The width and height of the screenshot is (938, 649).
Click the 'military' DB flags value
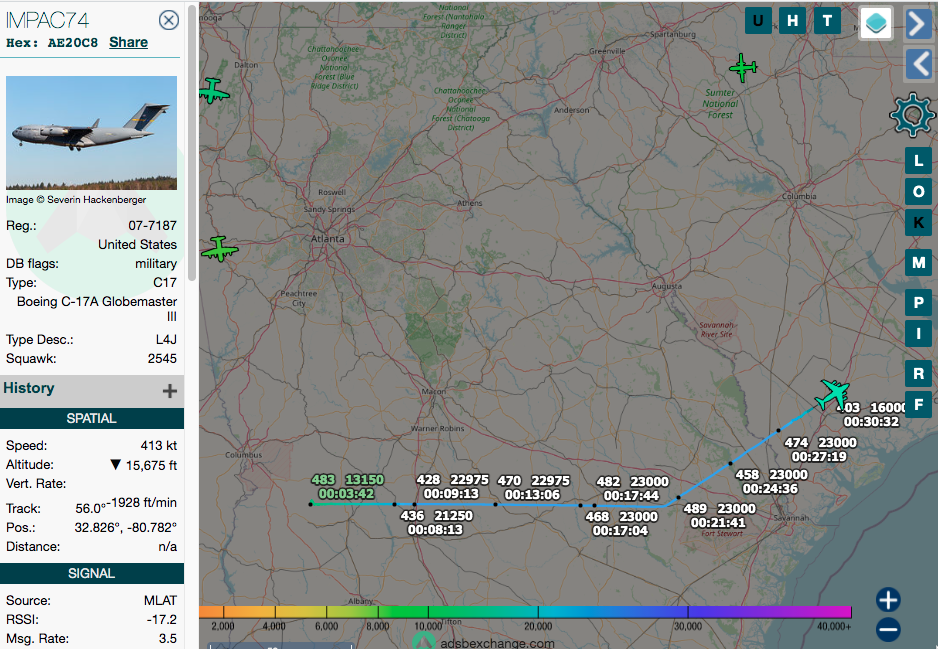pyautogui.click(x=156, y=264)
